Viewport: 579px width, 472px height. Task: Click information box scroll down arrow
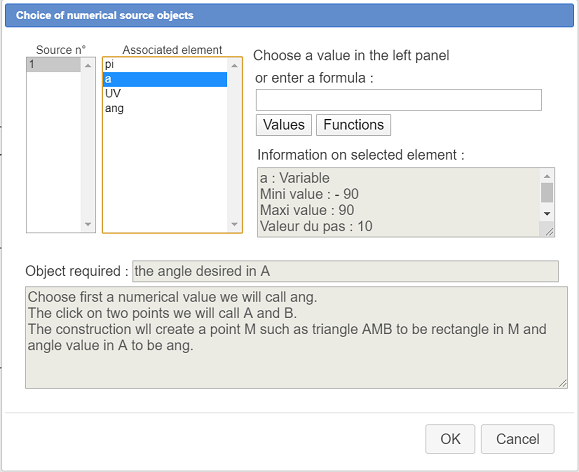point(547,213)
